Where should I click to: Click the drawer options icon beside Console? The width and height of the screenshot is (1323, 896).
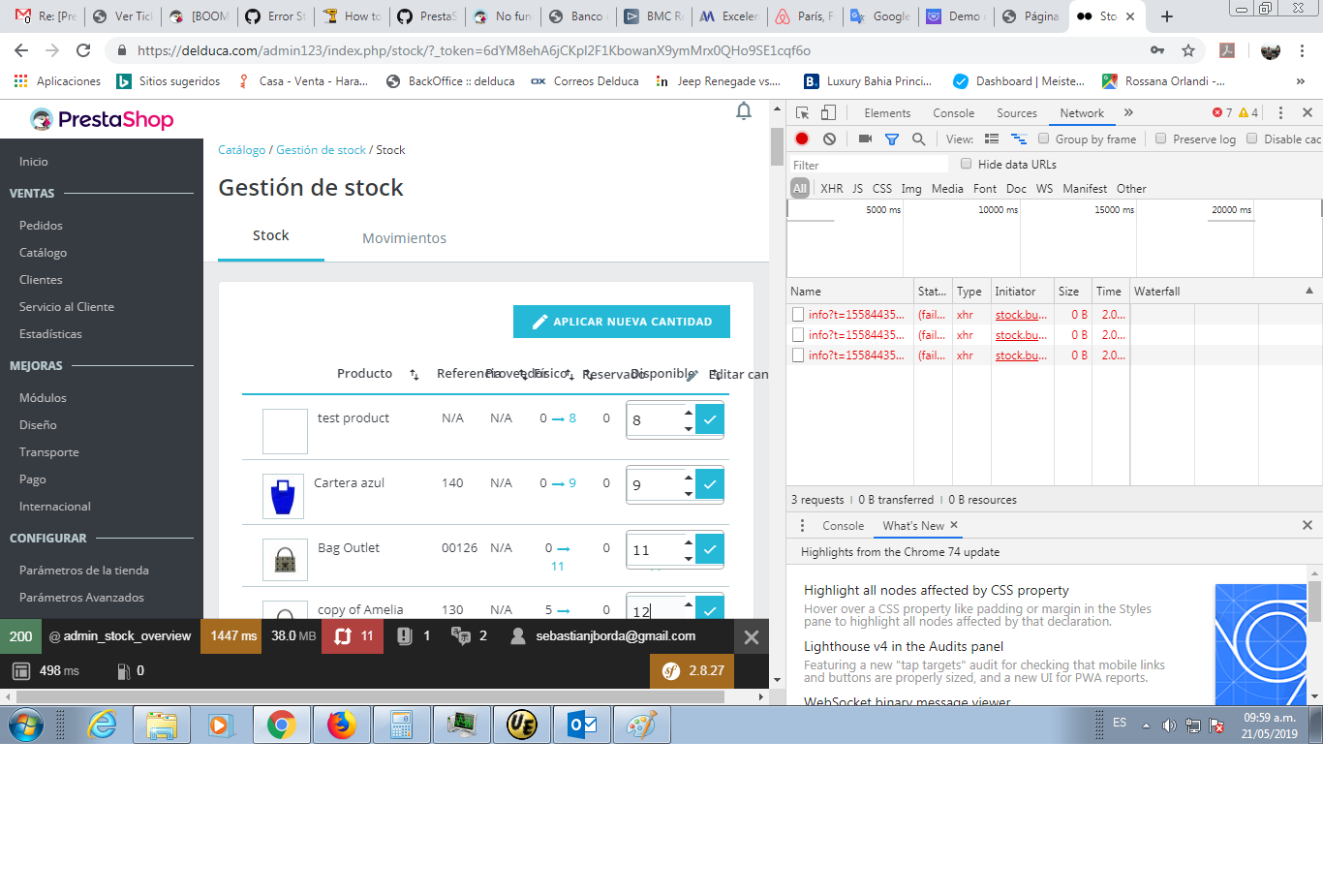(x=802, y=525)
